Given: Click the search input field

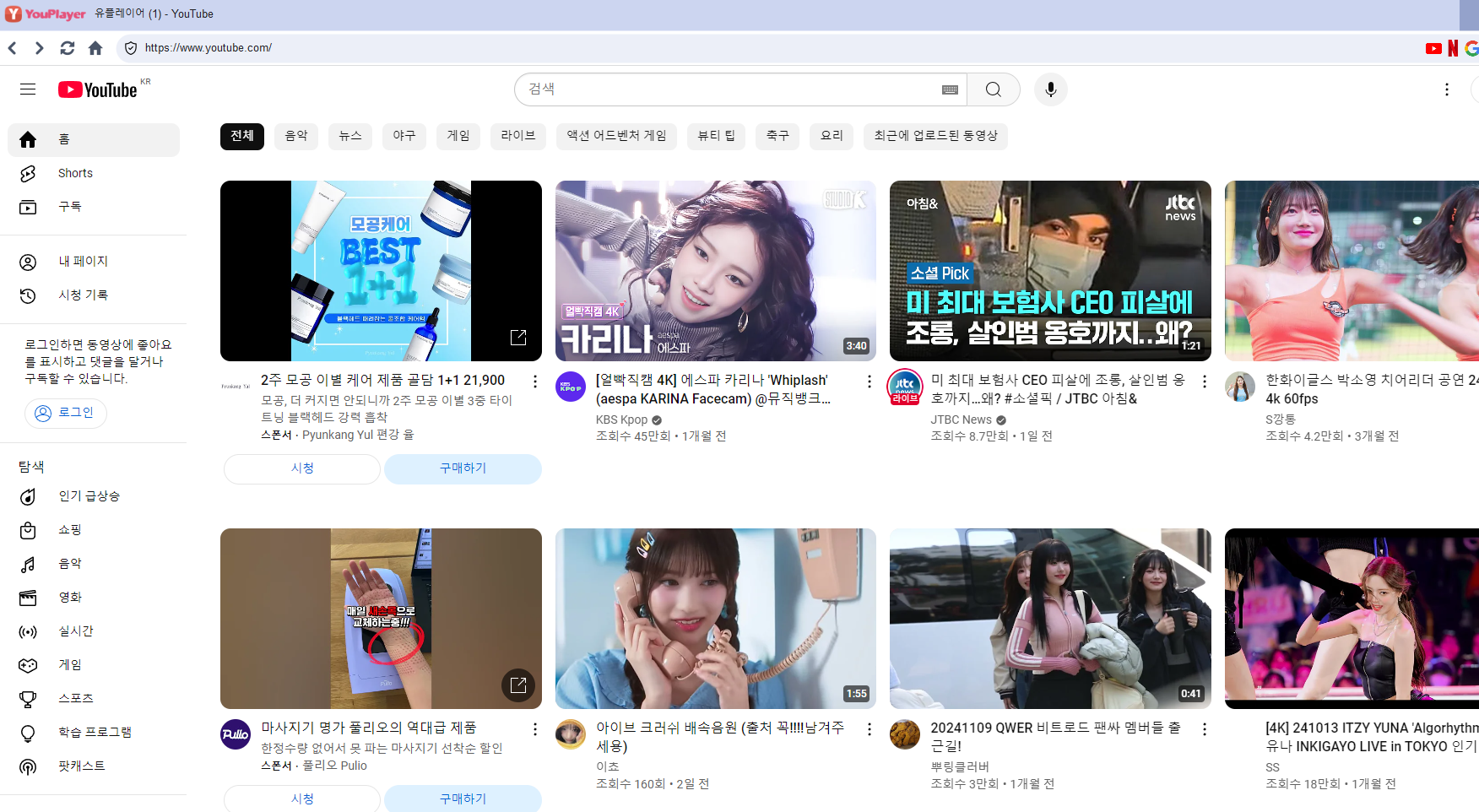Looking at the screenshot, I should coord(730,89).
